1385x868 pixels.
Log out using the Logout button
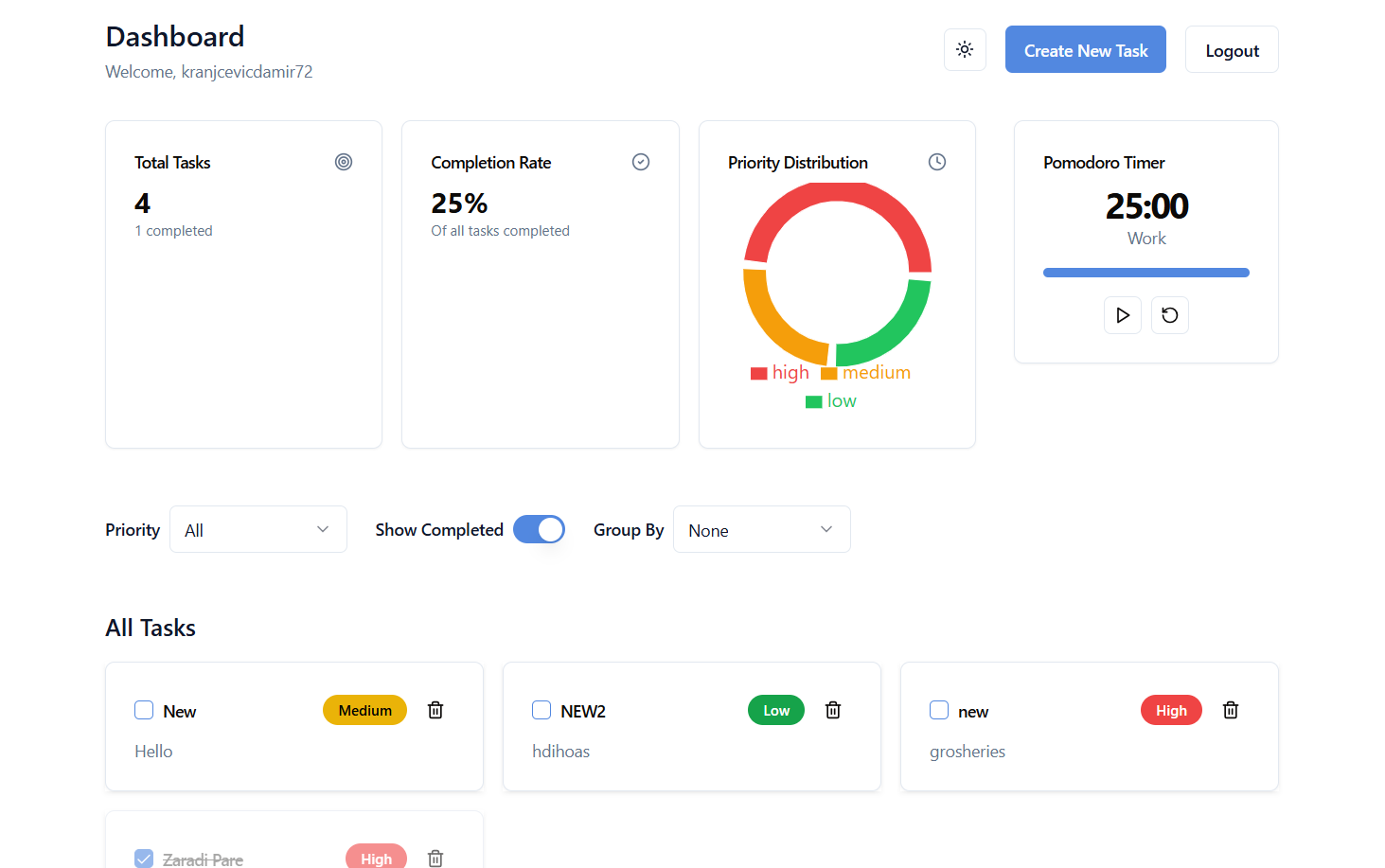point(1232,49)
